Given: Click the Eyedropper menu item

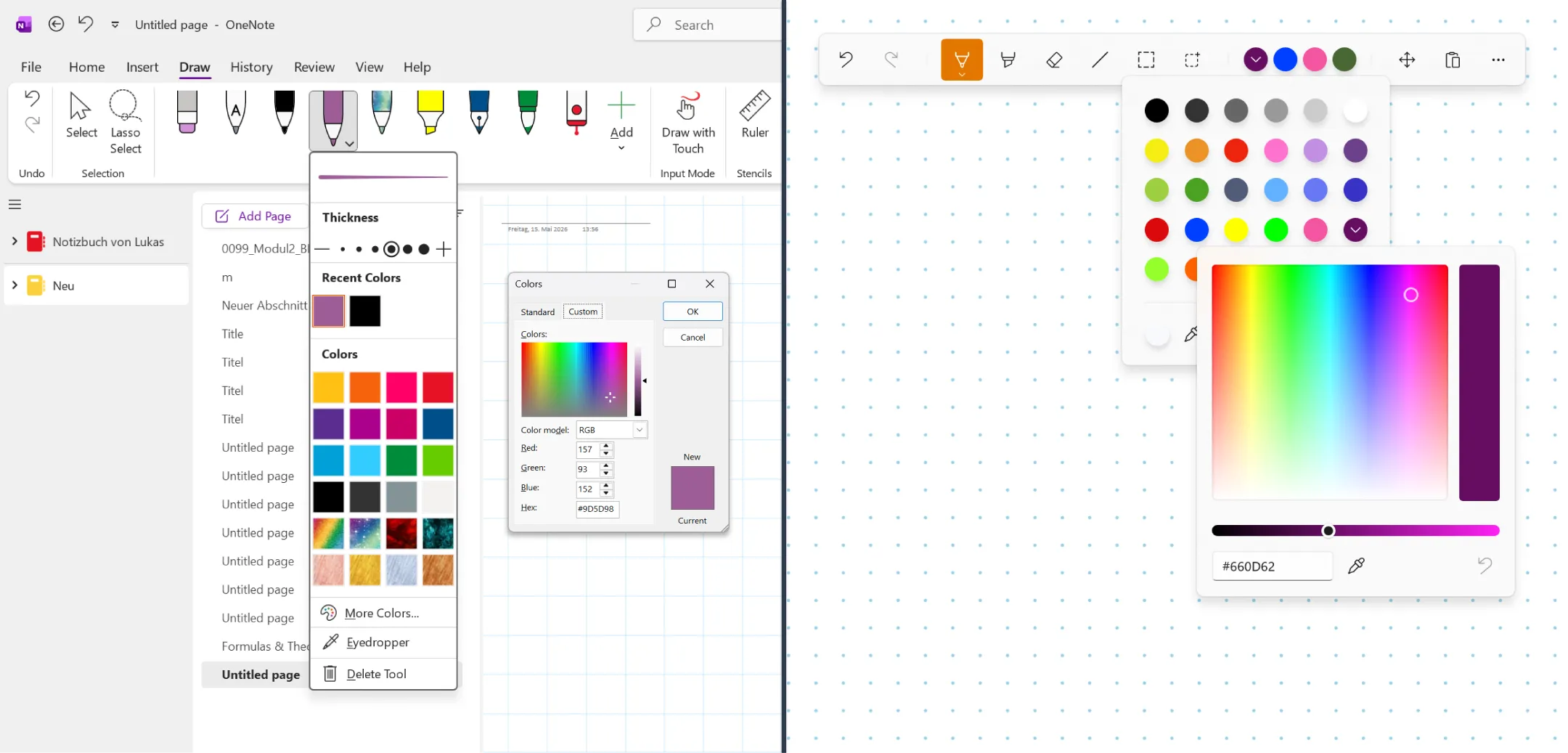Looking at the screenshot, I should [x=383, y=643].
